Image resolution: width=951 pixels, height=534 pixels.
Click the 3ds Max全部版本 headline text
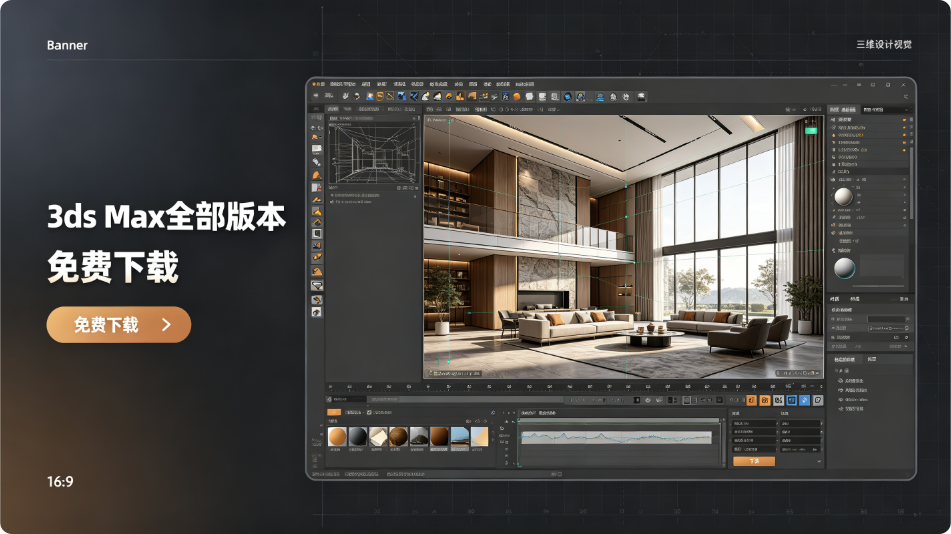point(166,217)
